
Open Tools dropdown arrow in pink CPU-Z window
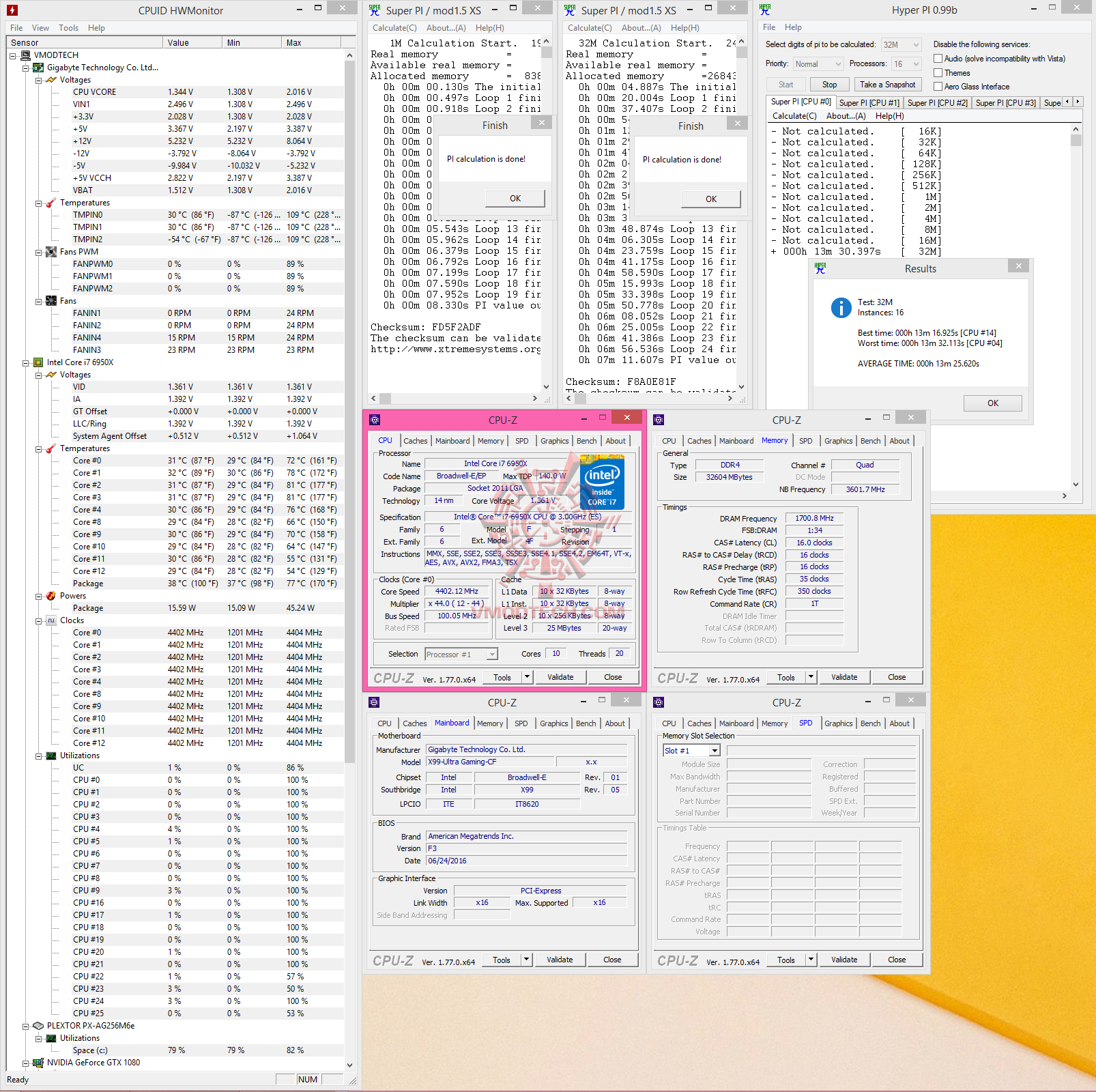(x=527, y=677)
